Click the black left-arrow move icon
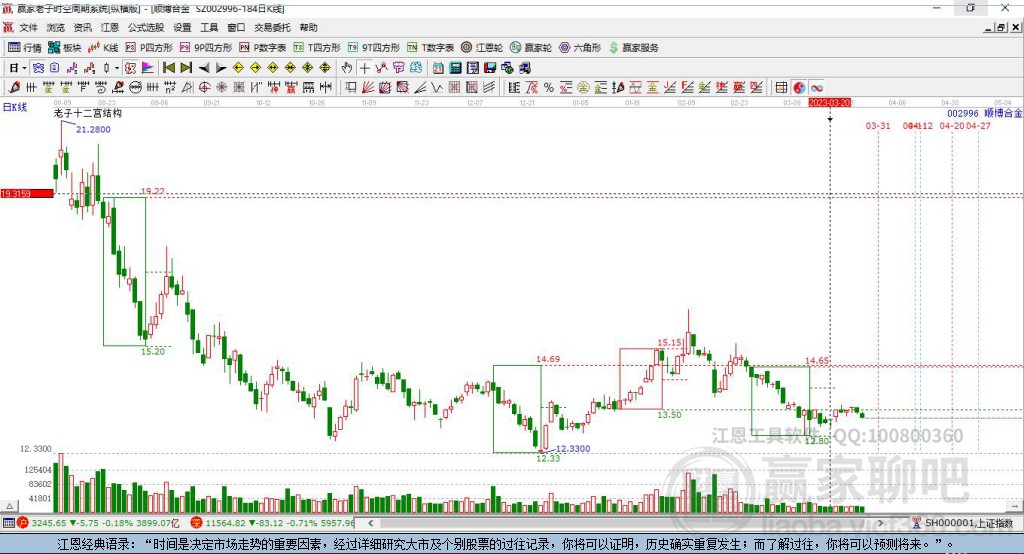This screenshot has width=1024, height=554. click(204, 68)
